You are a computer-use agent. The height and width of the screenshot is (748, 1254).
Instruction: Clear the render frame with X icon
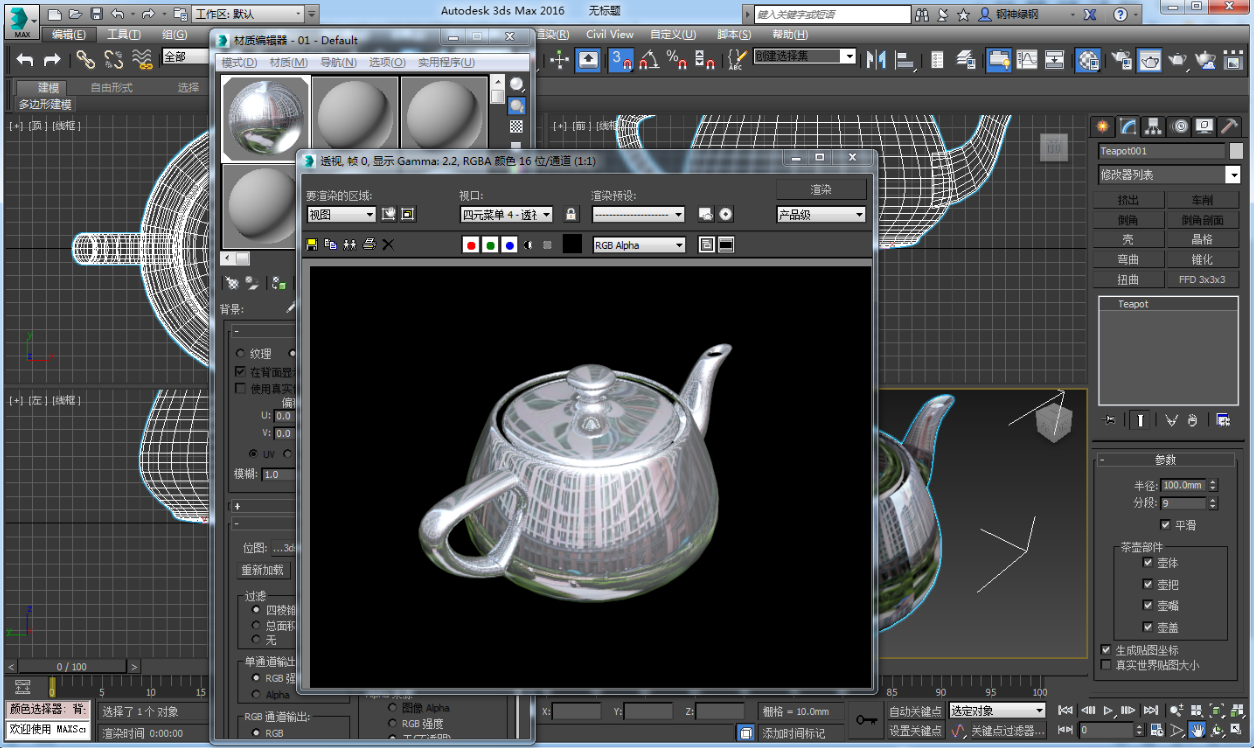[x=388, y=245]
